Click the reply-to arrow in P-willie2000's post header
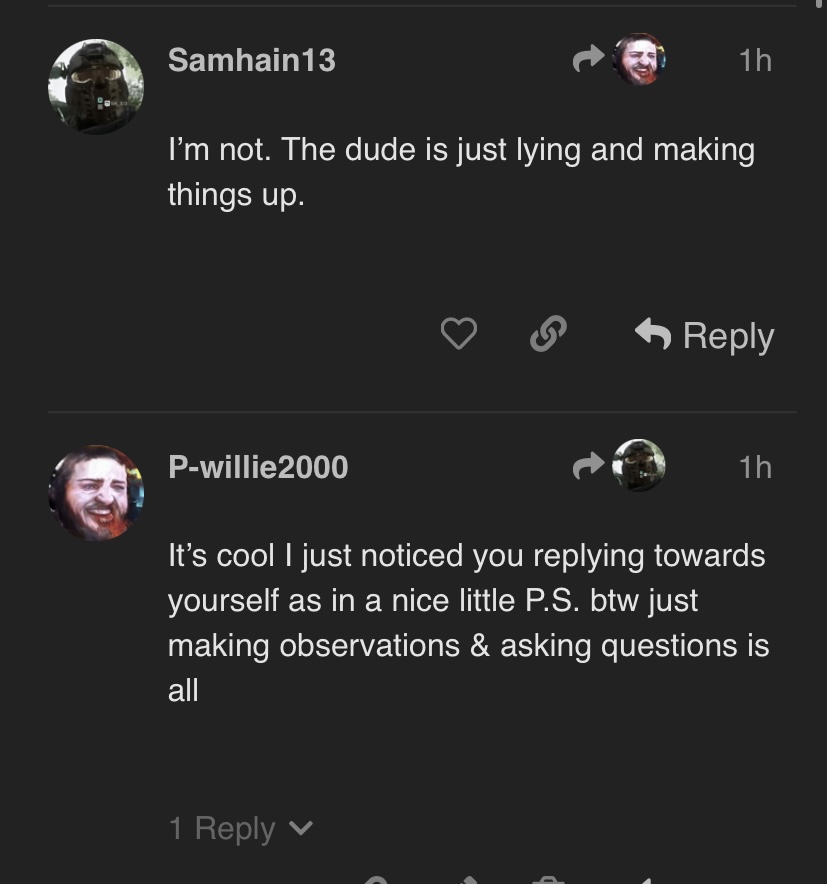Image resolution: width=827 pixels, height=884 pixels. (x=589, y=466)
